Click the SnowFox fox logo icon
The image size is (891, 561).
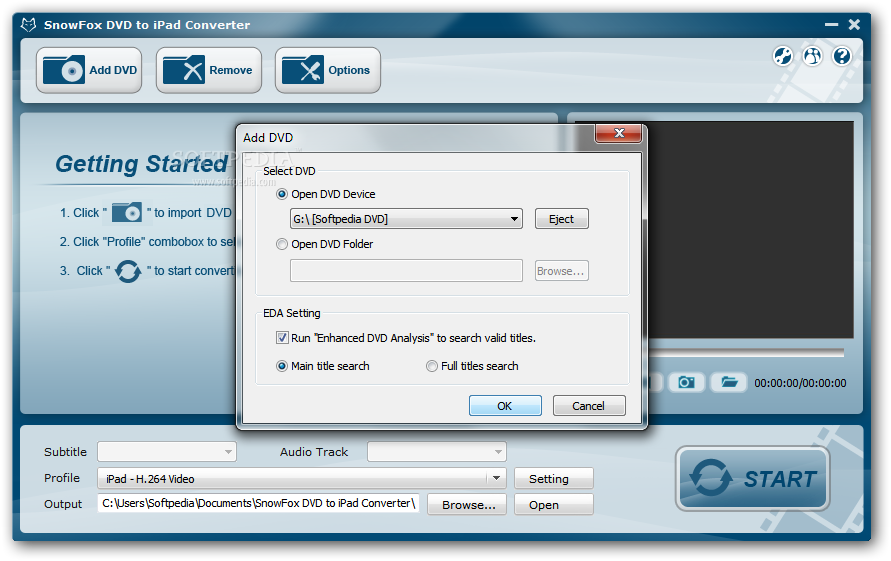point(28,24)
